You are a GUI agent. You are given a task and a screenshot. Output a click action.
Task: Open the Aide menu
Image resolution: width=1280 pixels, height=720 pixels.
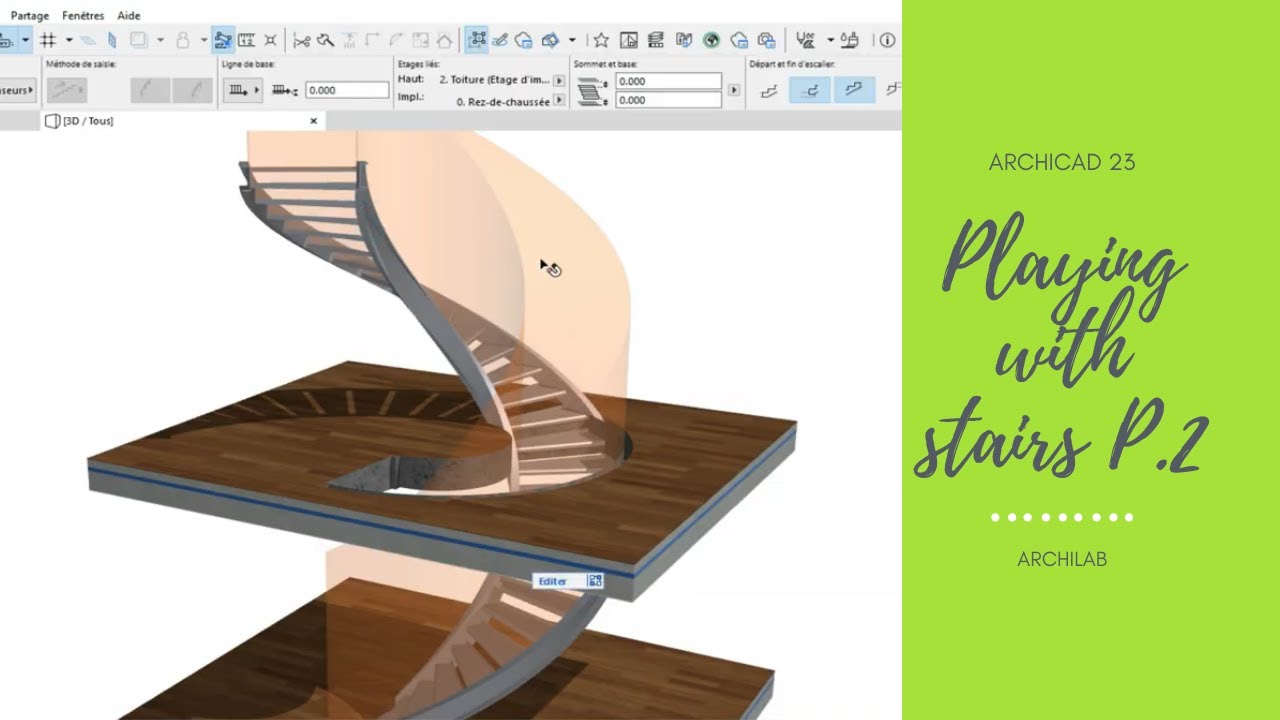pos(128,16)
